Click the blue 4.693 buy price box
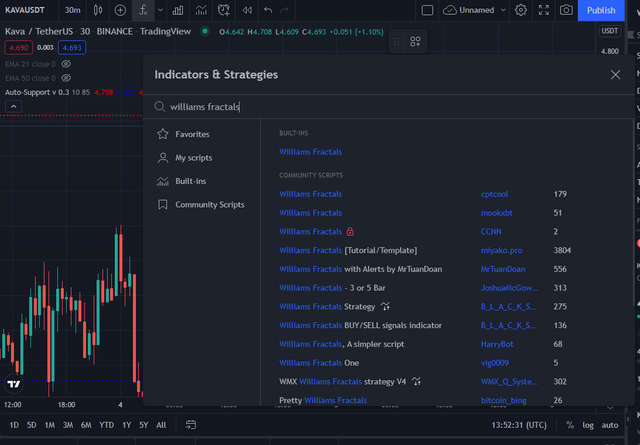Viewport: 640px width, 445px height. (72, 48)
